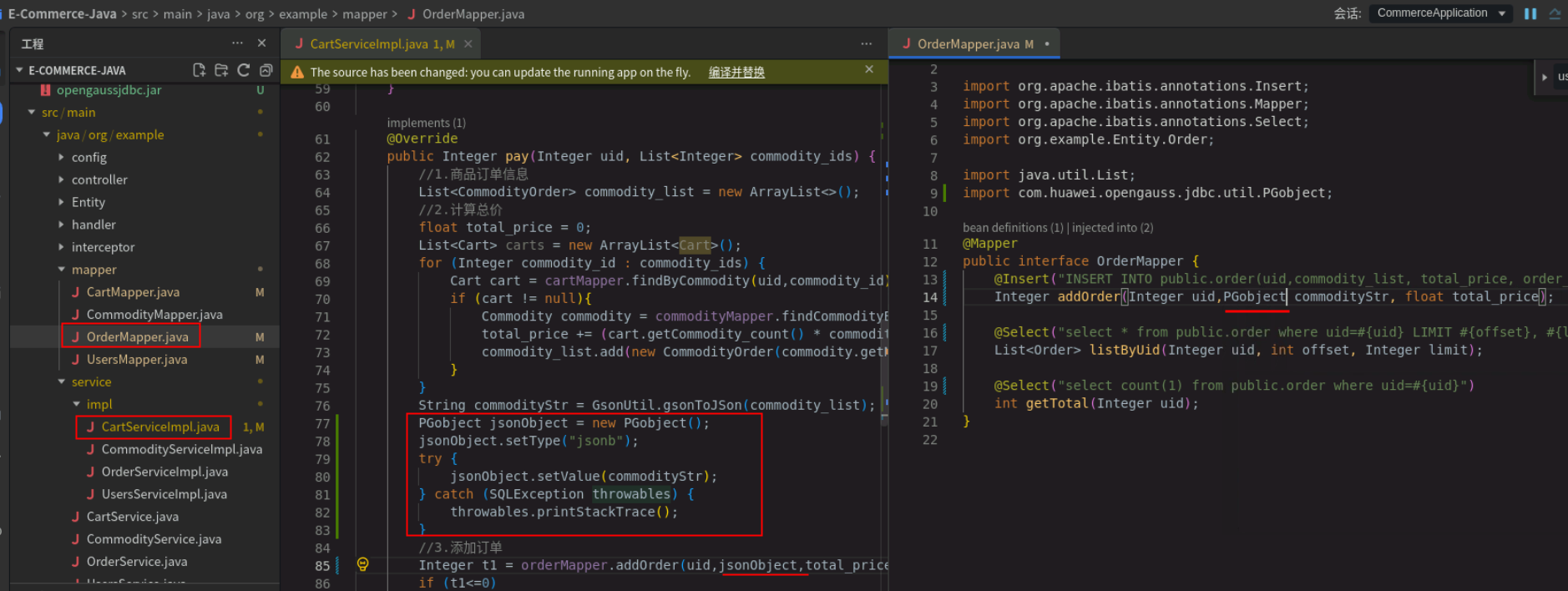Click 'bean definitions (1)' code lens
The width and height of the screenshot is (1568, 591).
coord(1013,228)
